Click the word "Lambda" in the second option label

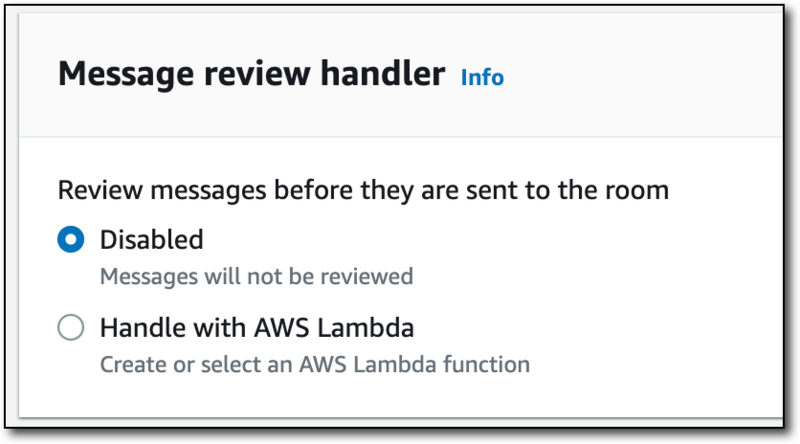point(374,328)
